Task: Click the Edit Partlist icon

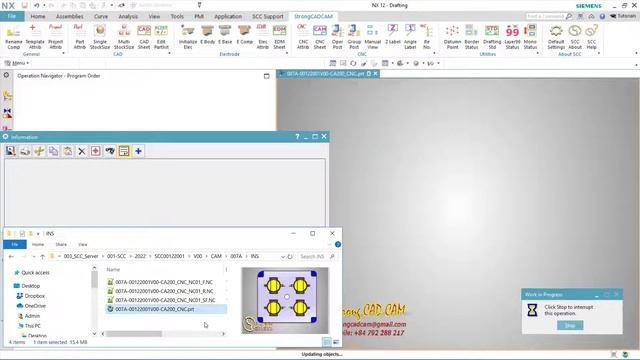Action: 161,37
